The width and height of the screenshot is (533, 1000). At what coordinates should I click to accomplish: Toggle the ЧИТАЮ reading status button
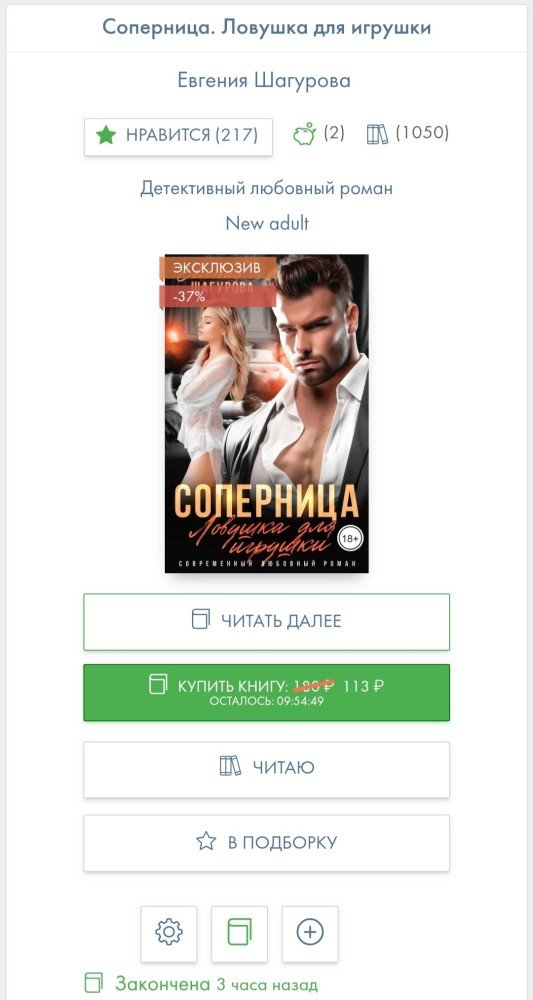point(266,769)
